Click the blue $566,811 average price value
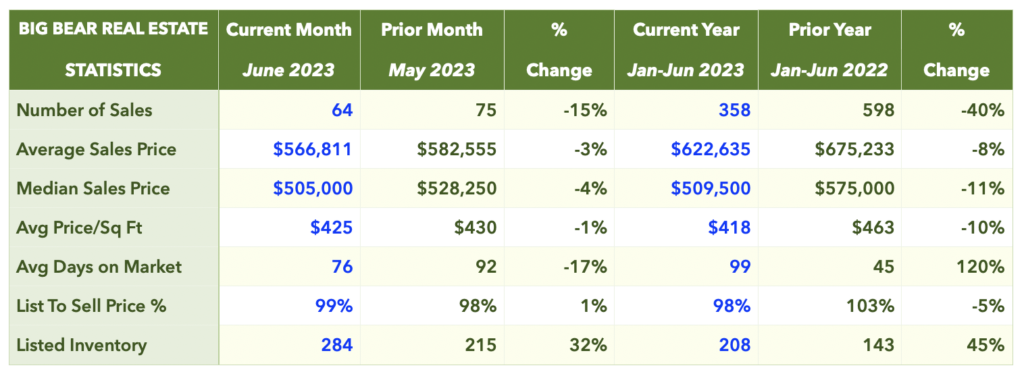Screen dimensions: 1024x374 pyautogui.click(x=313, y=149)
